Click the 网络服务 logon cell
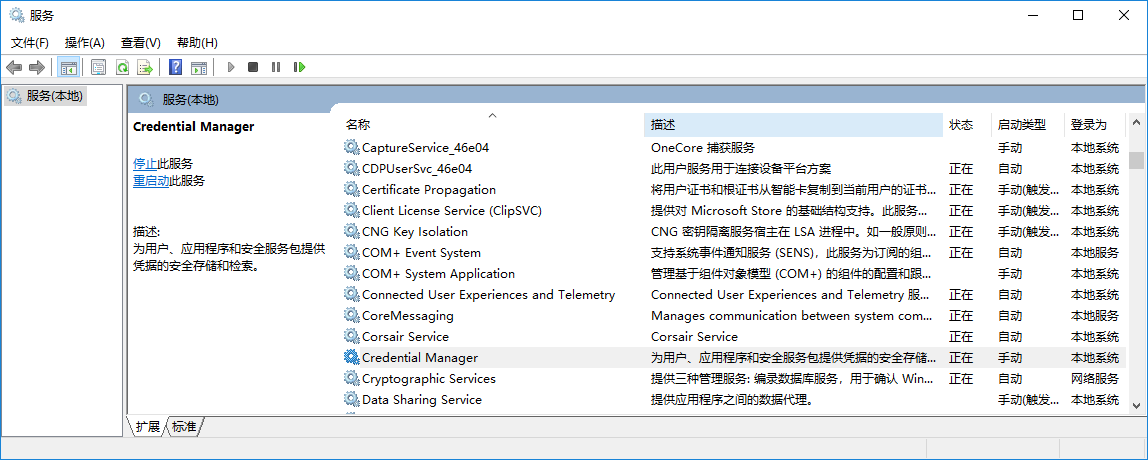Viewport: 1148px width, 460px height. [x=1095, y=379]
